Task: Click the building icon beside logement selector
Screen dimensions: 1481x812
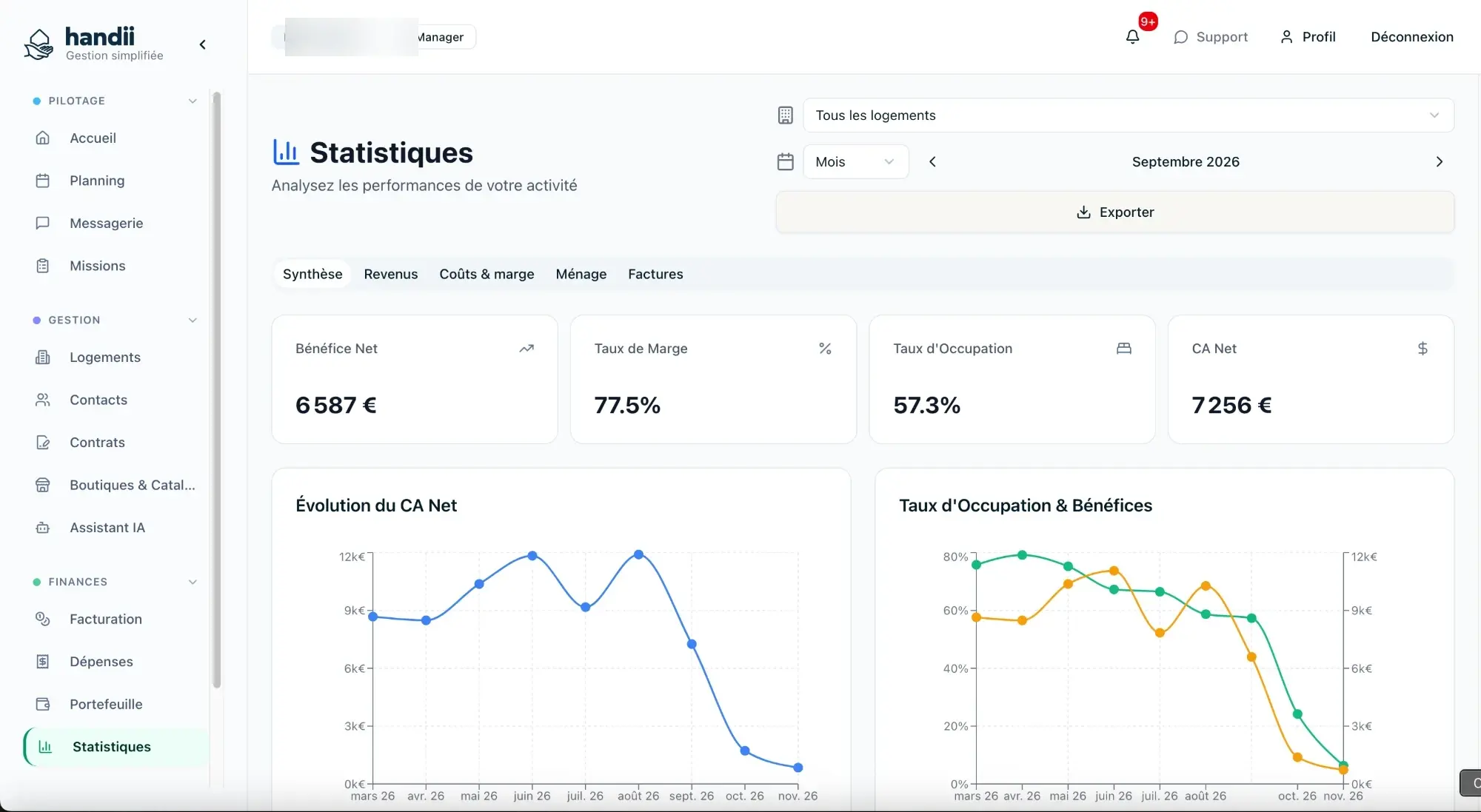Action: click(786, 115)
